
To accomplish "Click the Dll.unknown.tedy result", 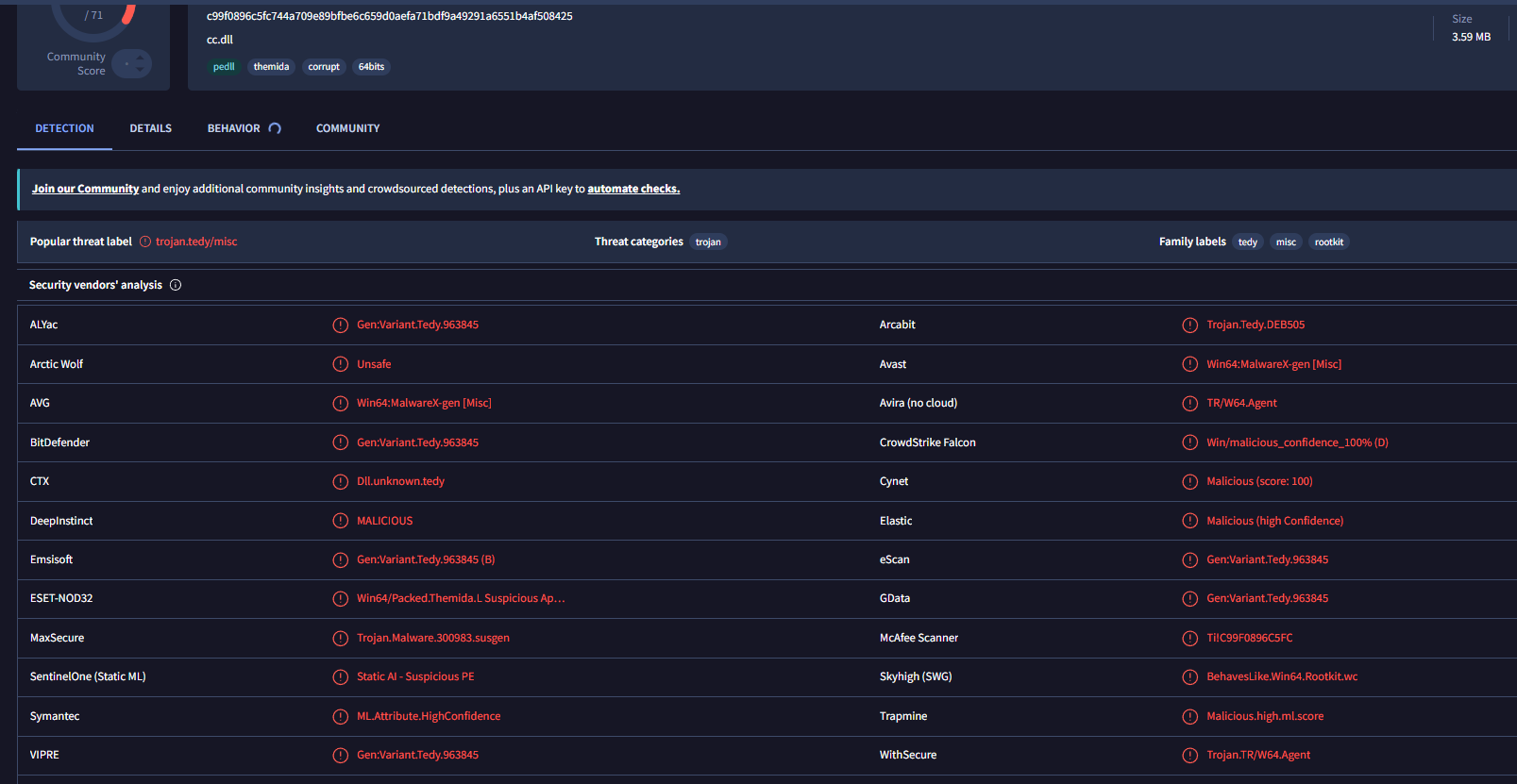I will pos(400,481).
